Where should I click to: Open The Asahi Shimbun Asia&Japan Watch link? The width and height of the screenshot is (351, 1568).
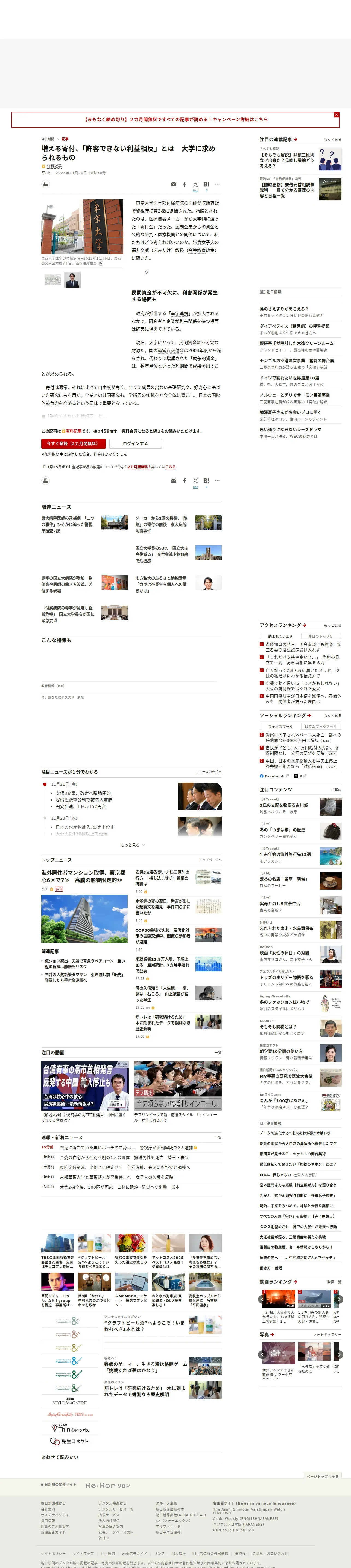coord(249,1511)
